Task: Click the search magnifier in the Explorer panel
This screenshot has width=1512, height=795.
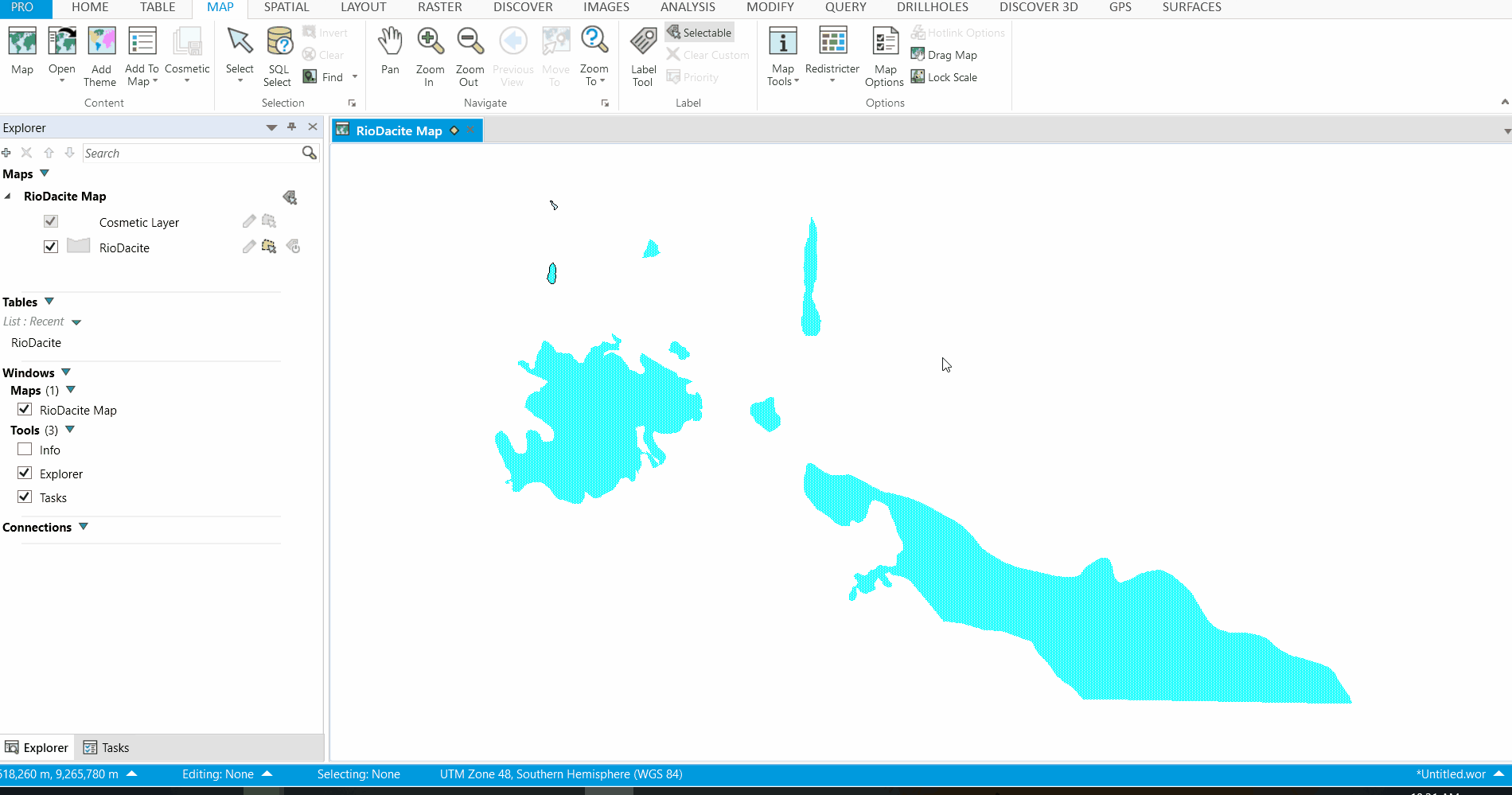Action: coord(309,153)
